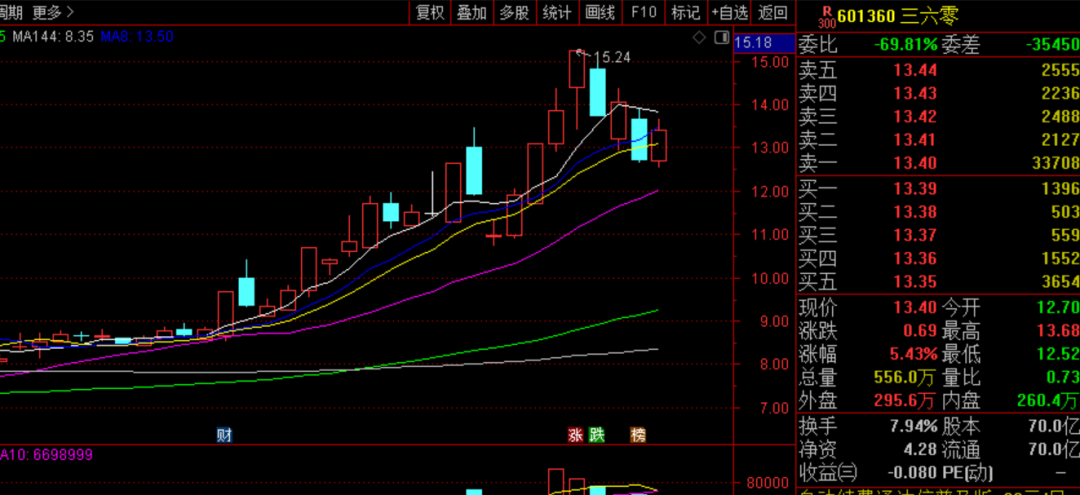1080x495 pixels.
Task: Click the red 涨 event marker
Action: (x=575, y=435)
